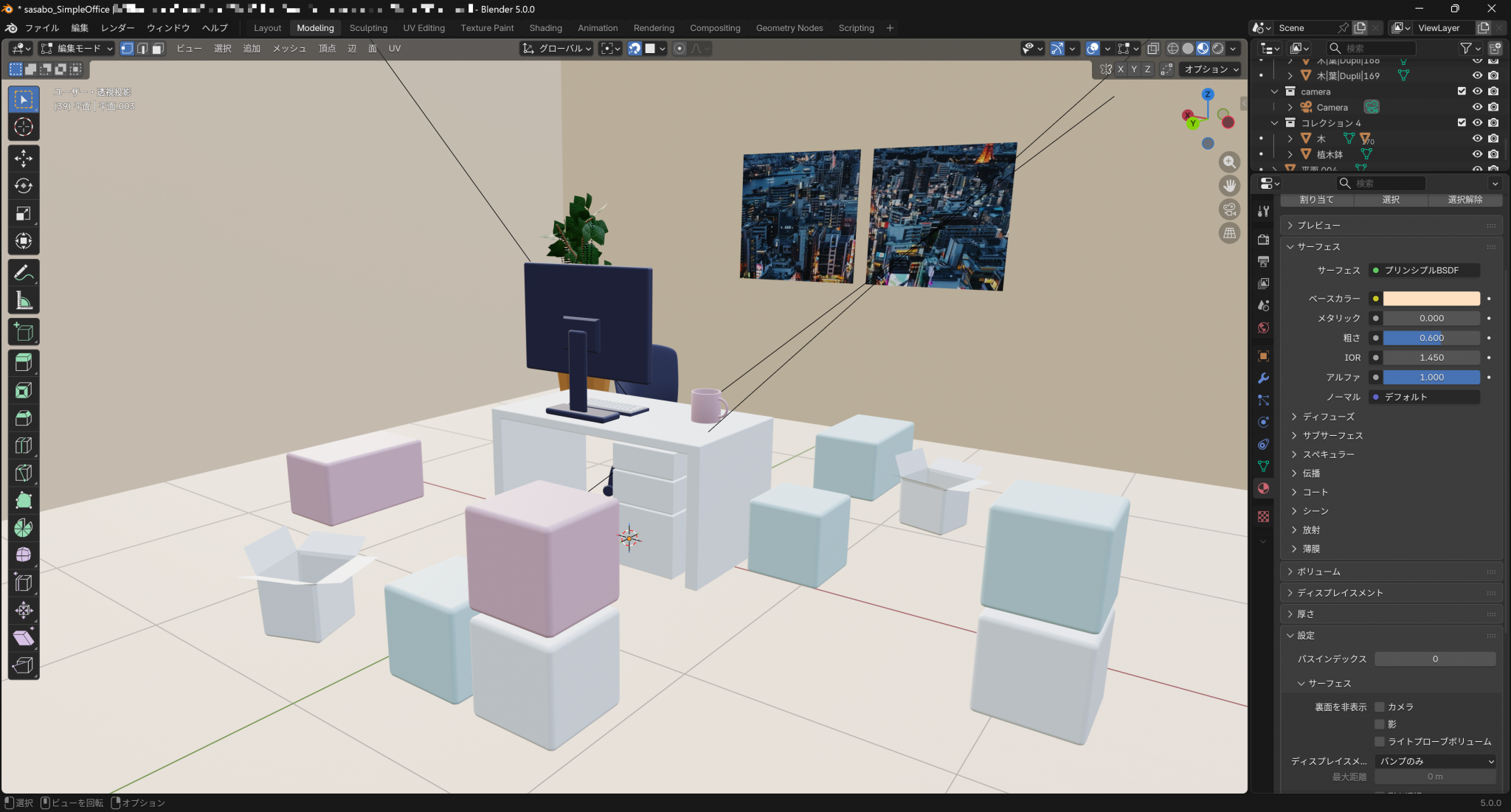The image size is (1511, 812).
Task: Click the viewport zoom magnifier icon
Action: click(x=1229, y=162)
